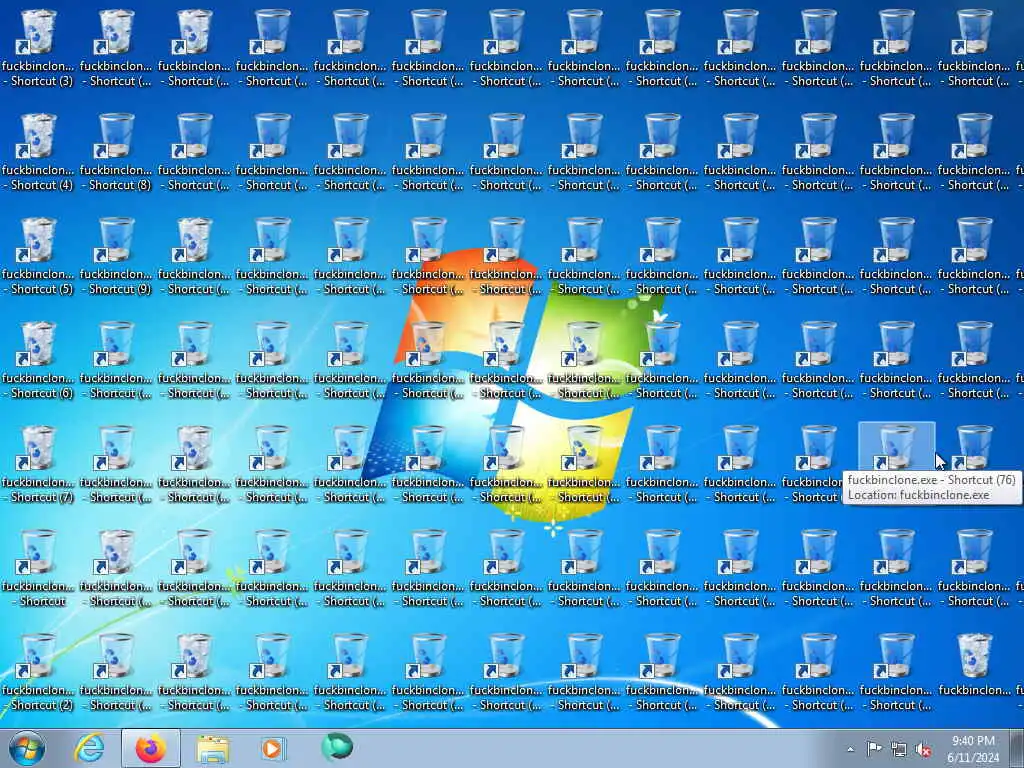Open the Windows Start menu orb
The height and width of the screenshot is (768, 1024).
[27, 748]
